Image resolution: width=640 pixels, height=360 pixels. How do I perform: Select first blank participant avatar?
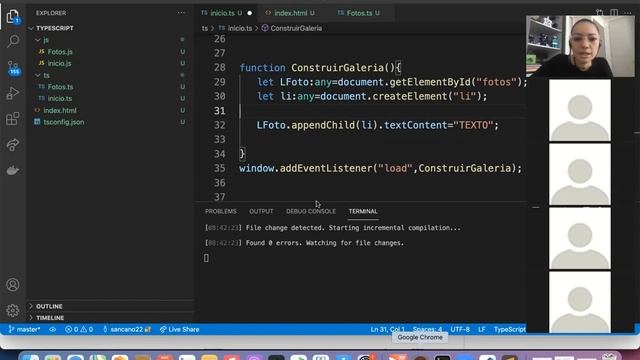pos(580,110)
